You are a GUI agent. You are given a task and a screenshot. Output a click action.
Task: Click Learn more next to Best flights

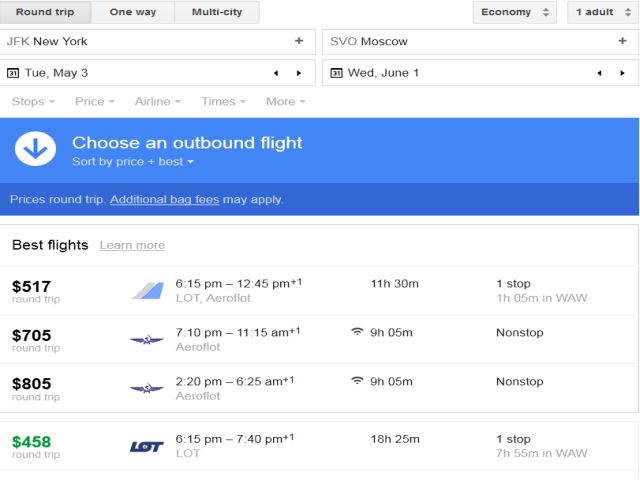pos(132,245)
